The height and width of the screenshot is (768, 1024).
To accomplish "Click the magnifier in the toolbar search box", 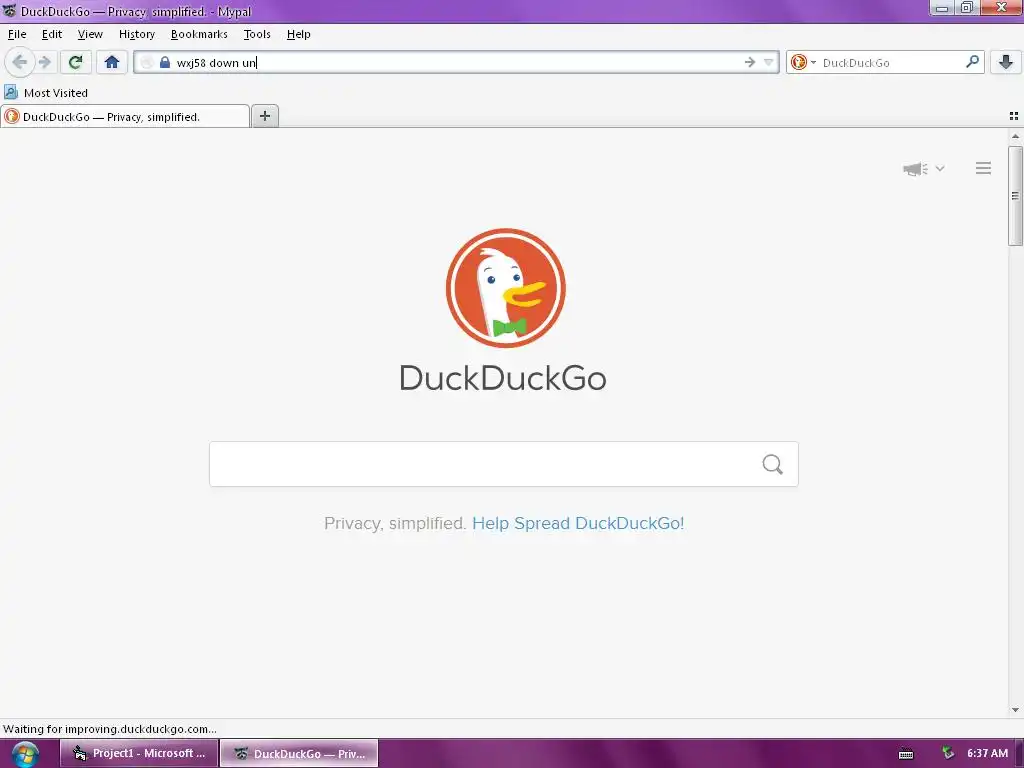I will click(972, 62).
